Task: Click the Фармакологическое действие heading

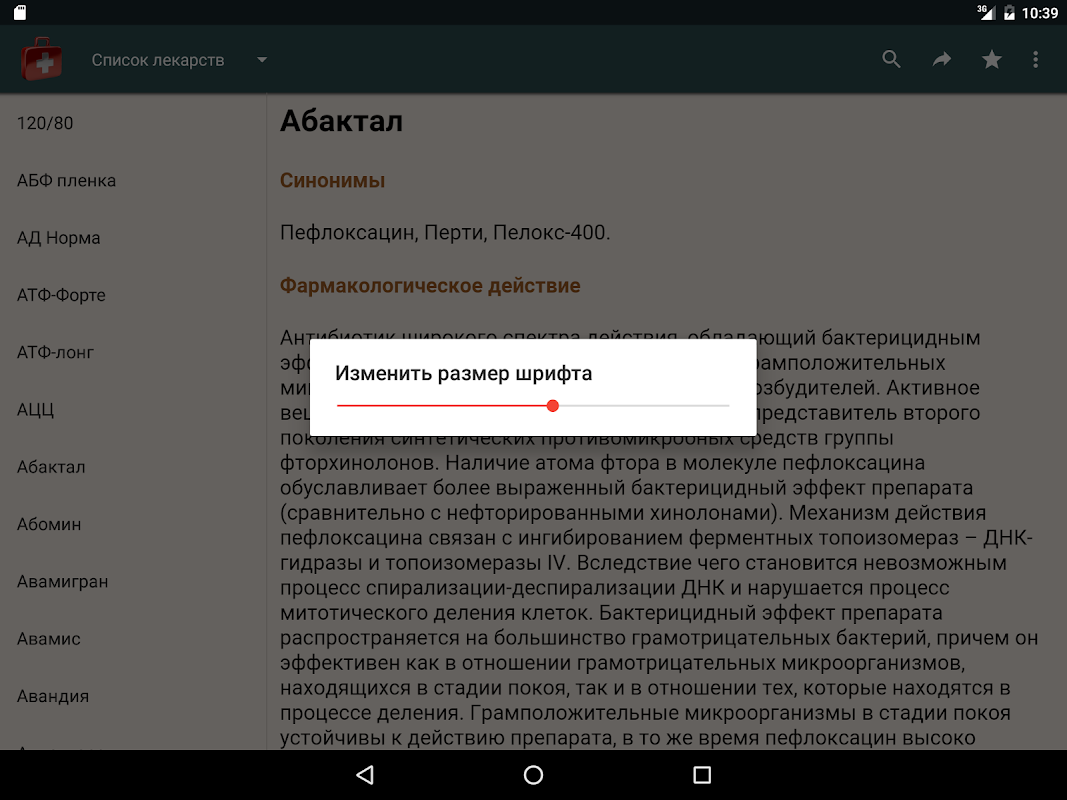Action: [430, 285]
